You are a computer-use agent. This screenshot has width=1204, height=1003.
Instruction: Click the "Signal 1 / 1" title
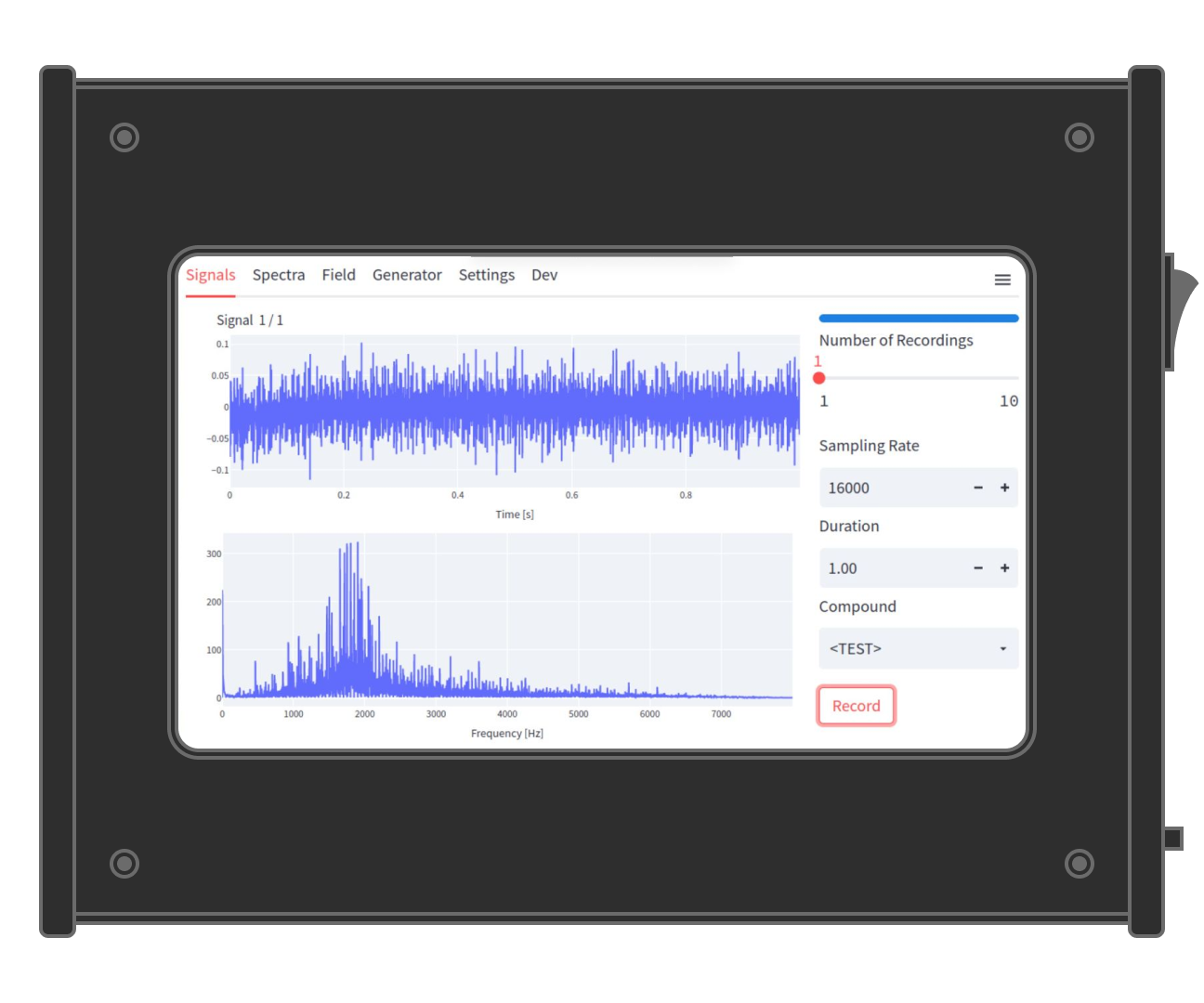coord(250,320)
